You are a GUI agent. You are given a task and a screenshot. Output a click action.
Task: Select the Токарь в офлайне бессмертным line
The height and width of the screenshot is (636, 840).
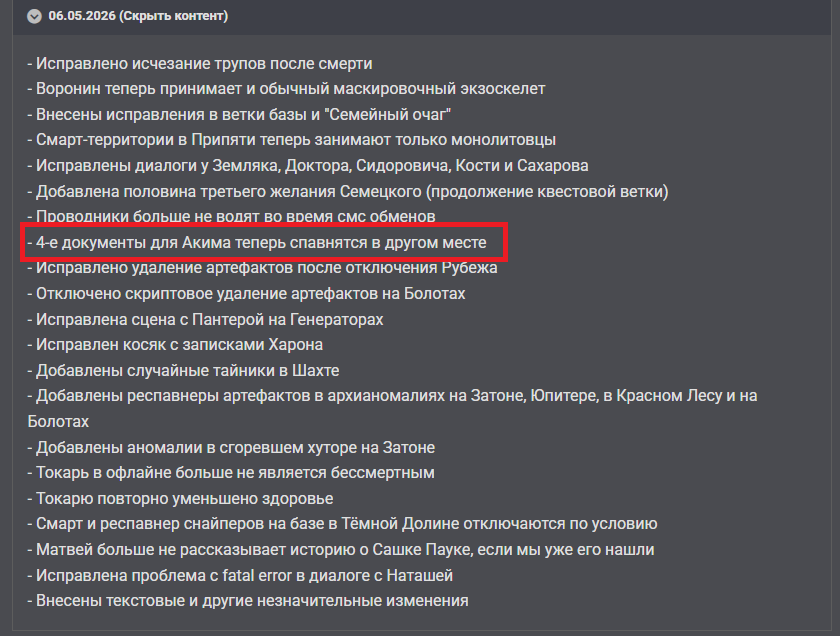[x=231, y=473]
